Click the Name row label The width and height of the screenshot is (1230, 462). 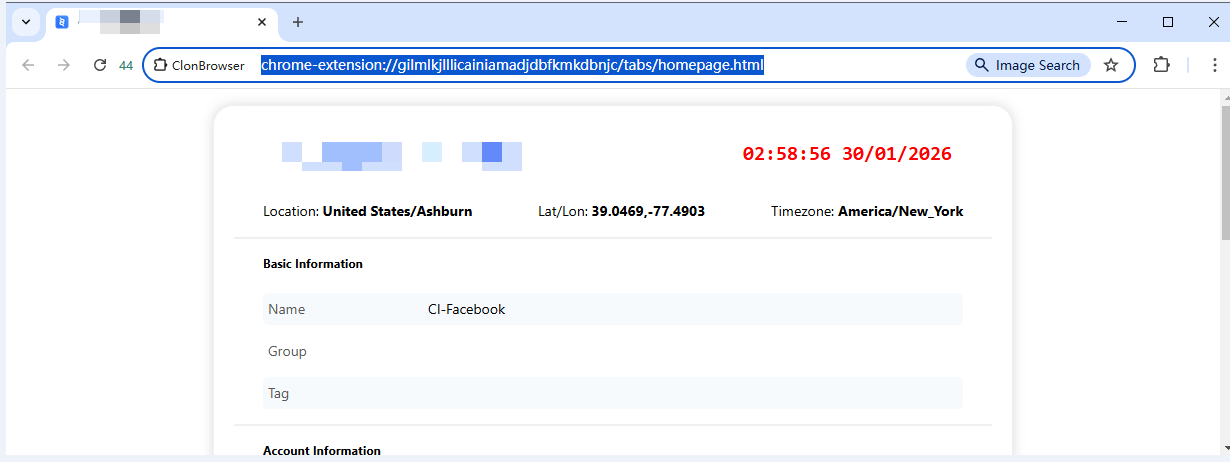coord(286,310)
